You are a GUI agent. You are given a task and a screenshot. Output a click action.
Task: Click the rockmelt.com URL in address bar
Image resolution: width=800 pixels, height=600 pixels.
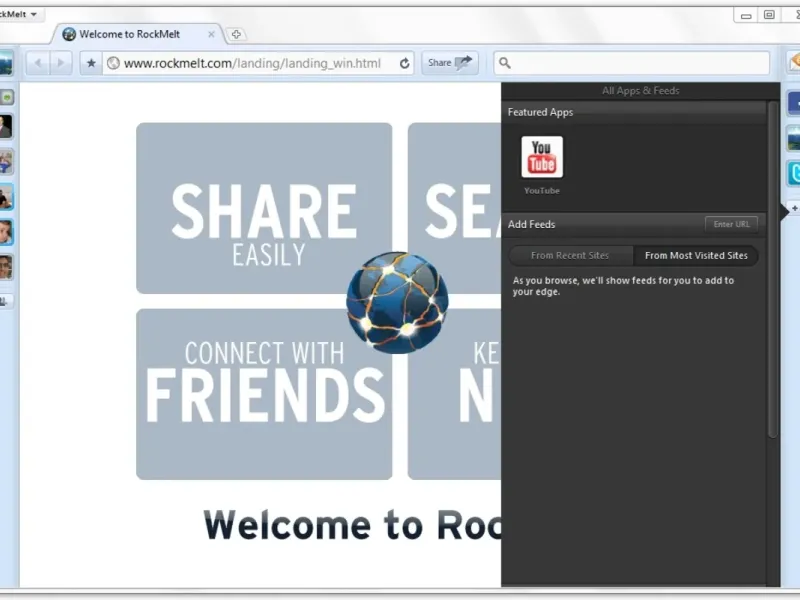point(252,63)
